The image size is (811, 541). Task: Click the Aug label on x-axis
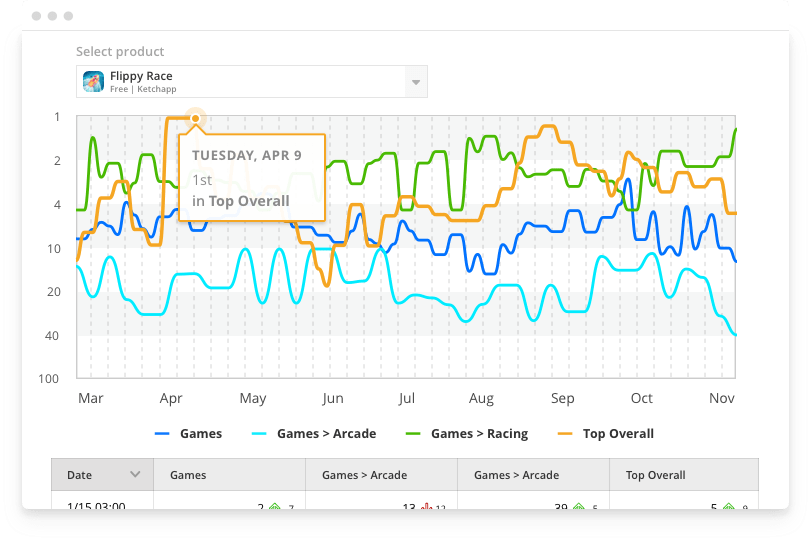481,398
